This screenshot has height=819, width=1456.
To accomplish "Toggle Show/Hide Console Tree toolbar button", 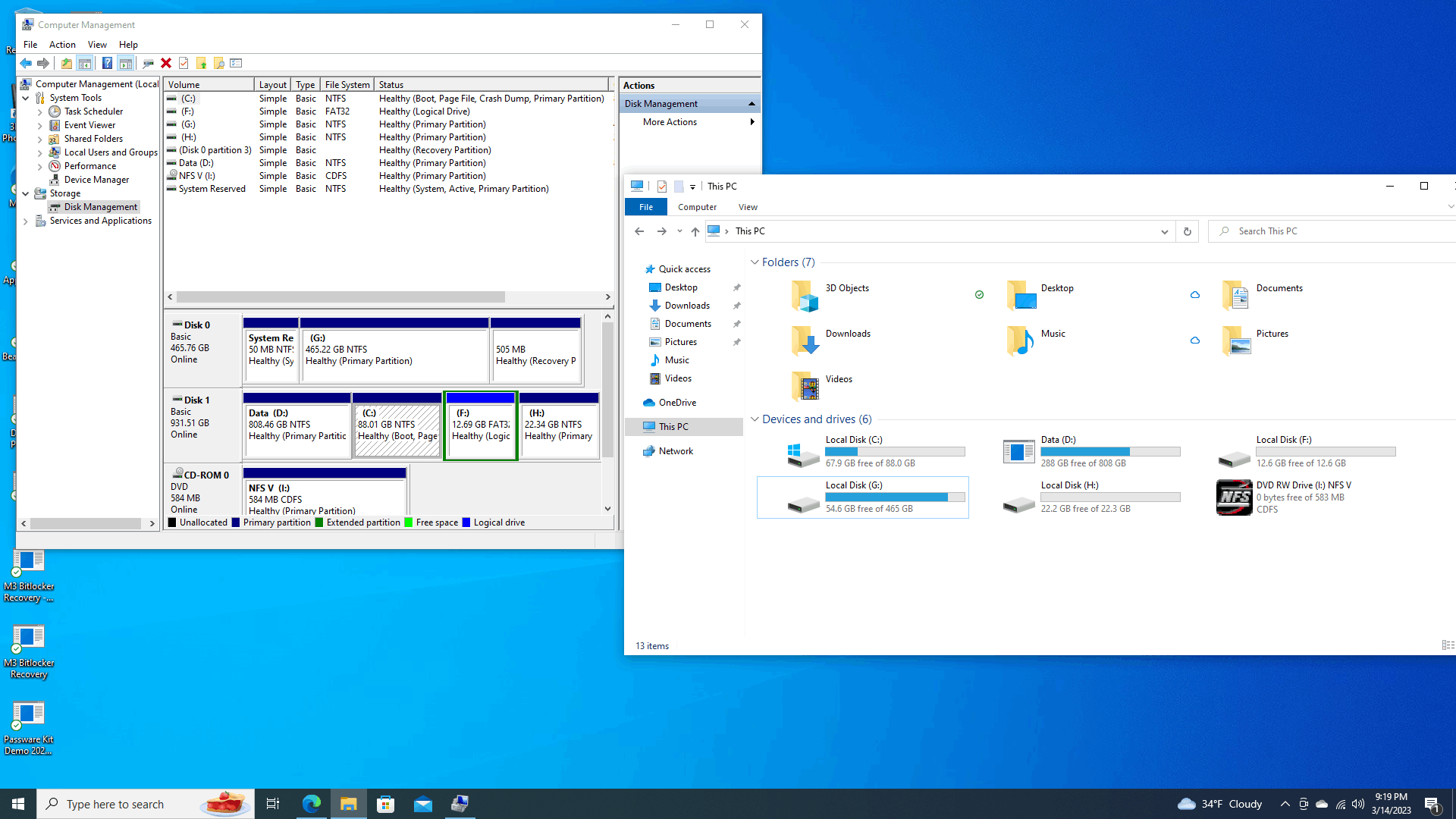I will (x=85, y=64).
